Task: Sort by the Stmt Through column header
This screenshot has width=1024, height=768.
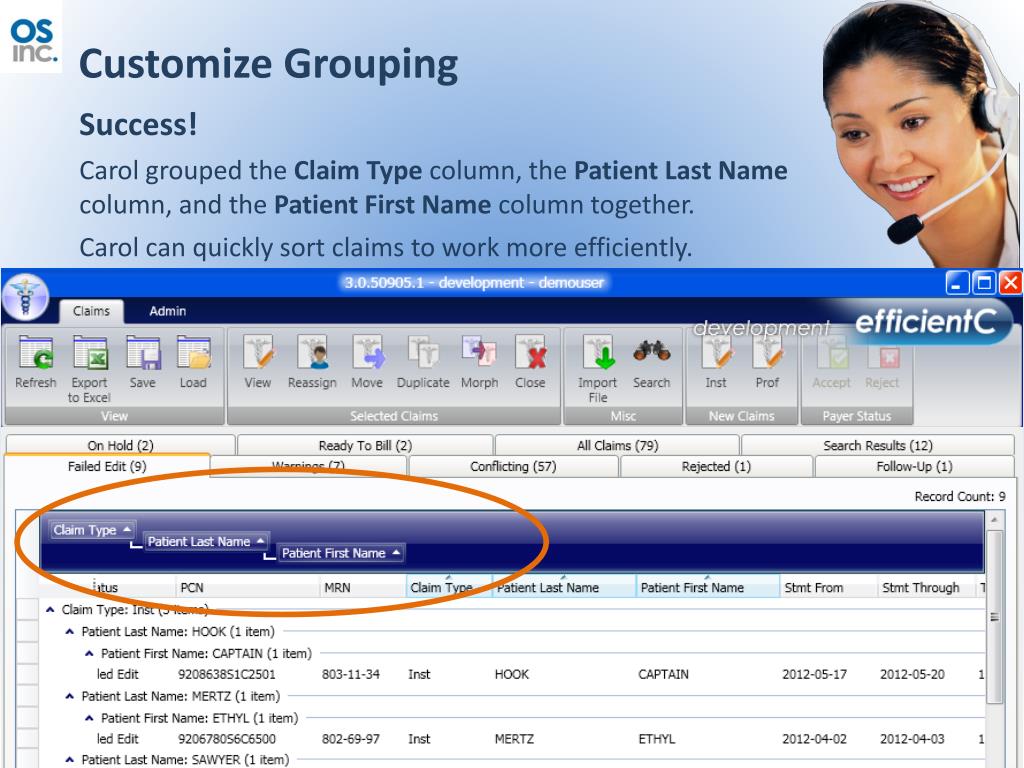Action: 927,587
